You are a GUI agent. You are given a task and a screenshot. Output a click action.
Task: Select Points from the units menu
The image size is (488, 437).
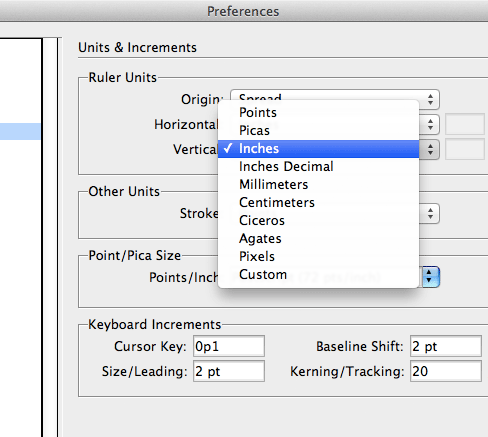pyautogui.click(x=318, y=113)
